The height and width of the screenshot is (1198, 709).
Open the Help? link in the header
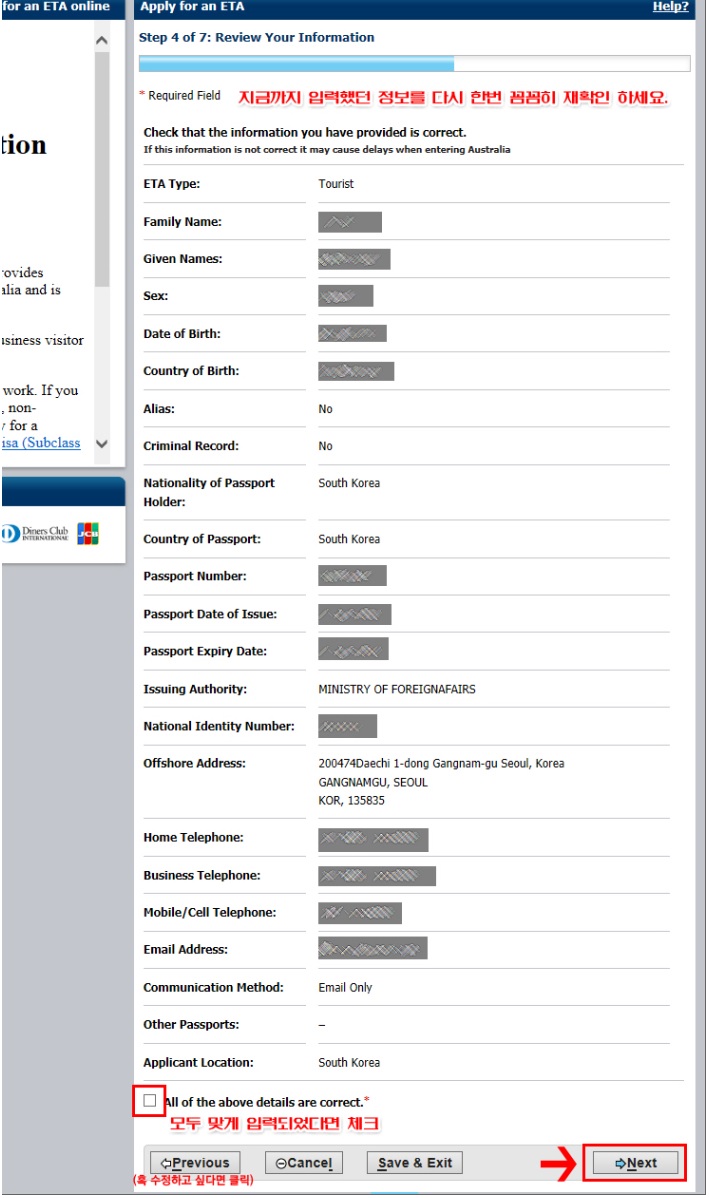[670, 7]
